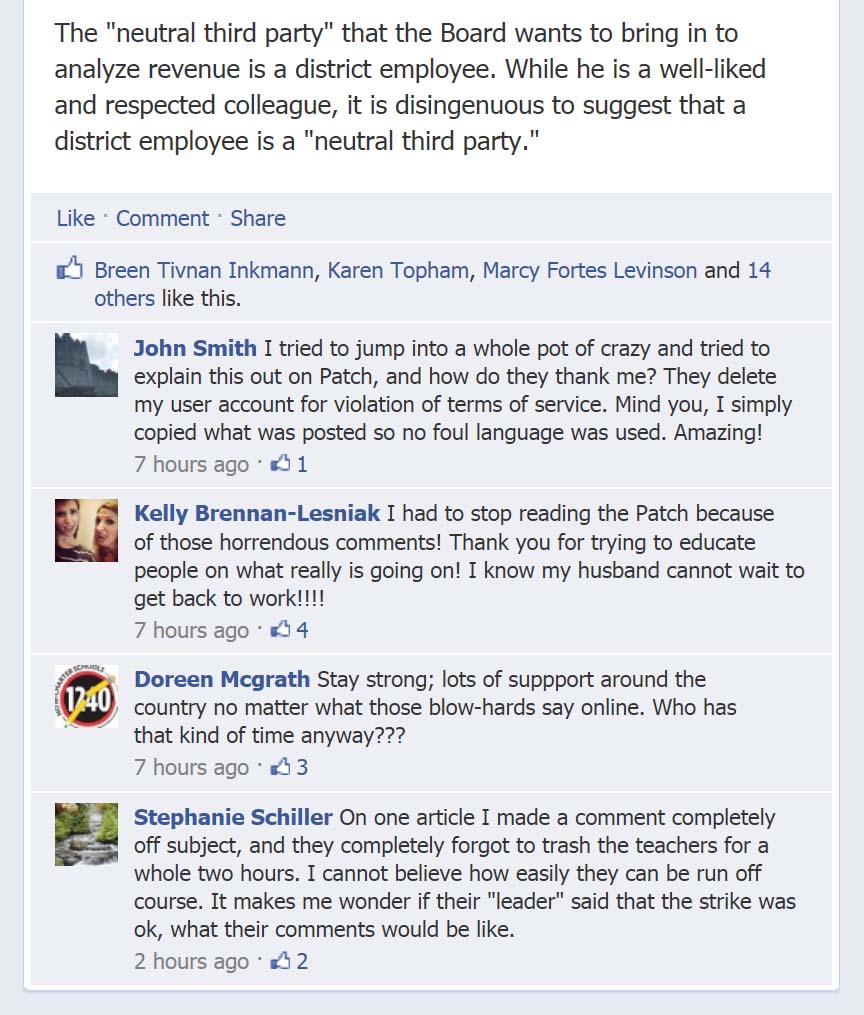Screen dimensions: 864x1015
Task: Open John Smith's name link
Action: click(195, 348)
